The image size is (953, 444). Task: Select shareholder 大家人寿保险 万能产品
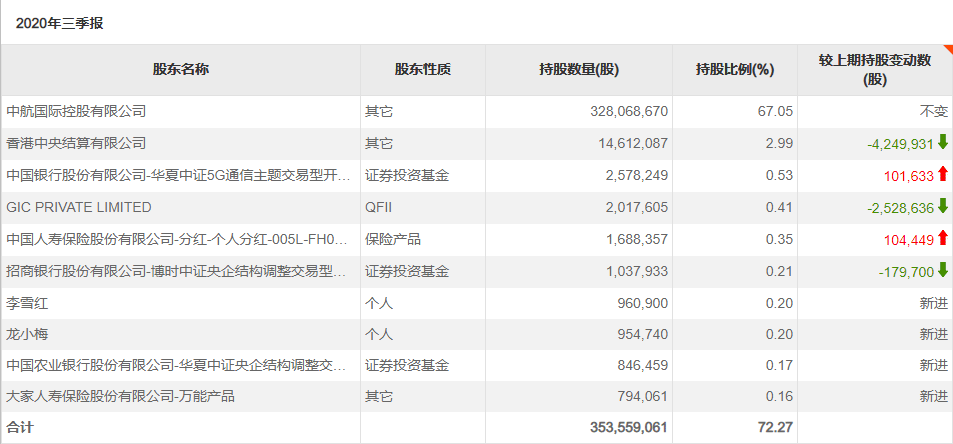[120, 397]
